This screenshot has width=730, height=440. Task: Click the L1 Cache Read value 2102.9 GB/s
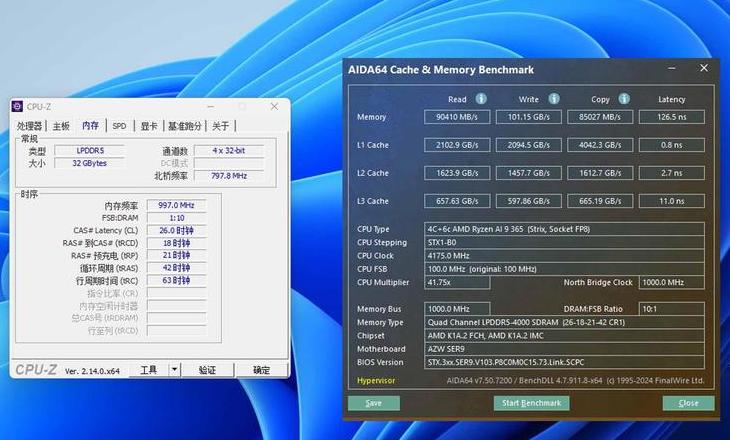[457, 145]
